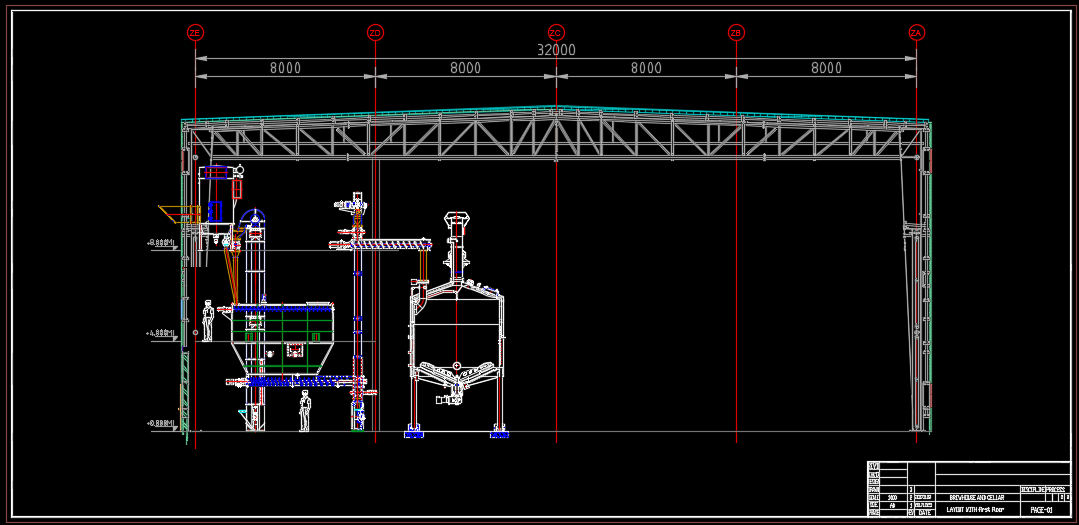Select the ZC grid axis bubble
1079x525 pixels.
(556, 32)
